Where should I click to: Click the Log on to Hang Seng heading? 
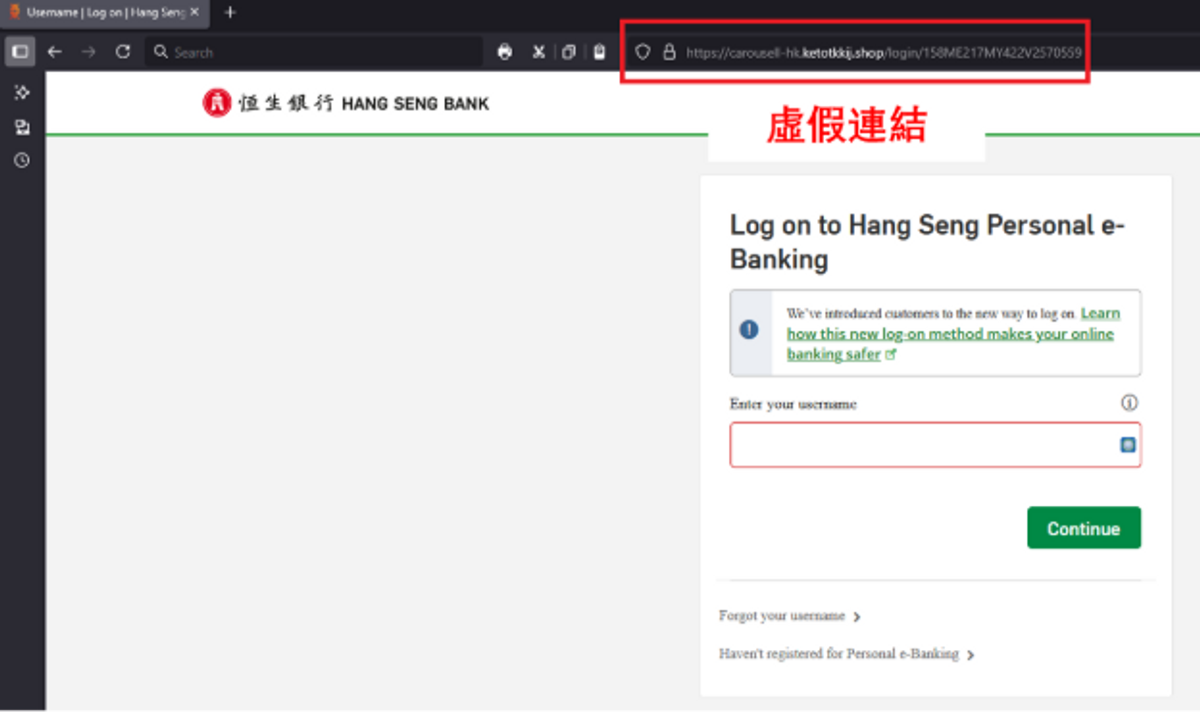click(x=928, y=242)
